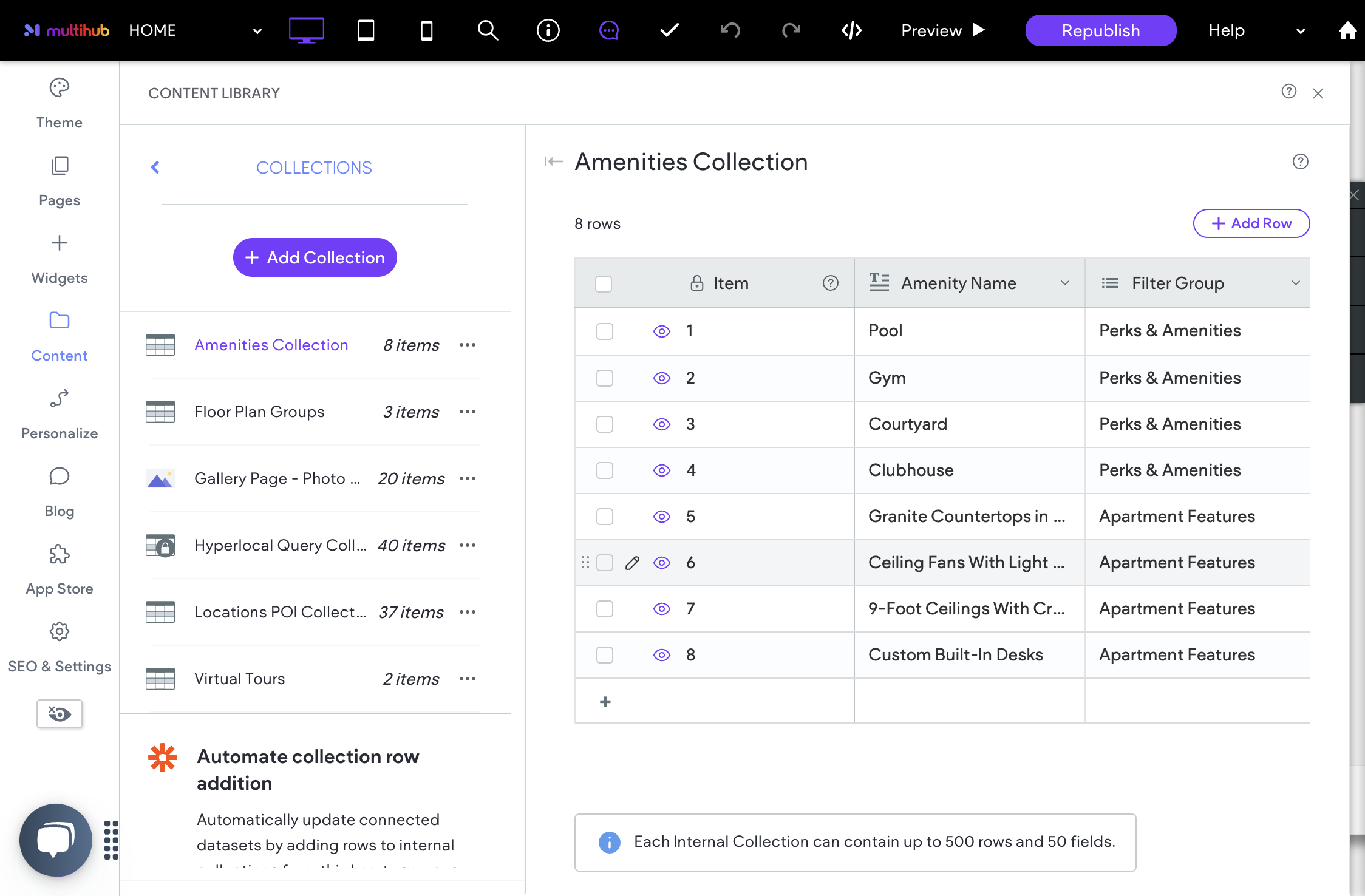Screen dimensions: 1365x896
Task: Click the Add Row button
Action: coord(1251,223)
